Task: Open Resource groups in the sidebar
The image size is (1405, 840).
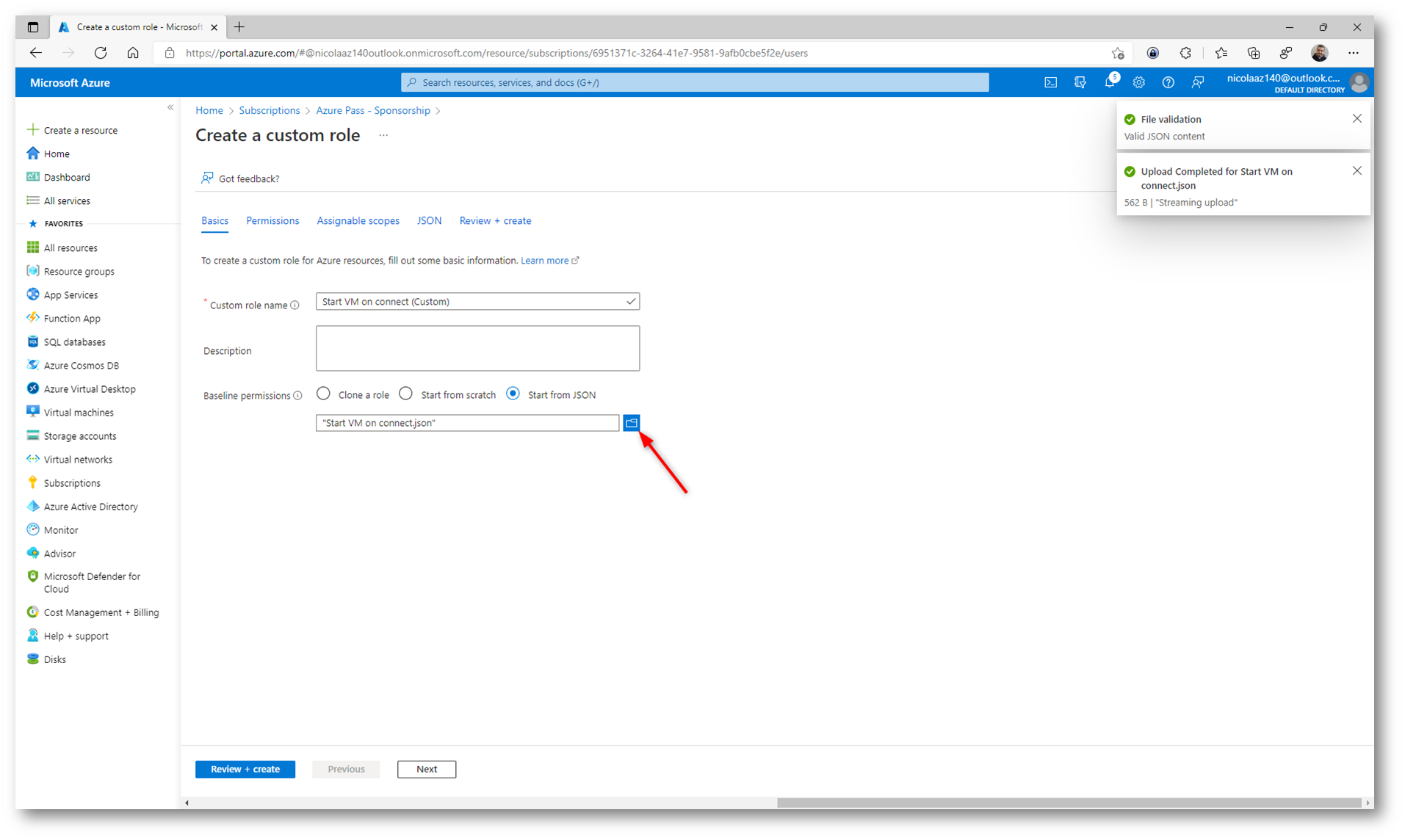Action: [x=79, y=272]
